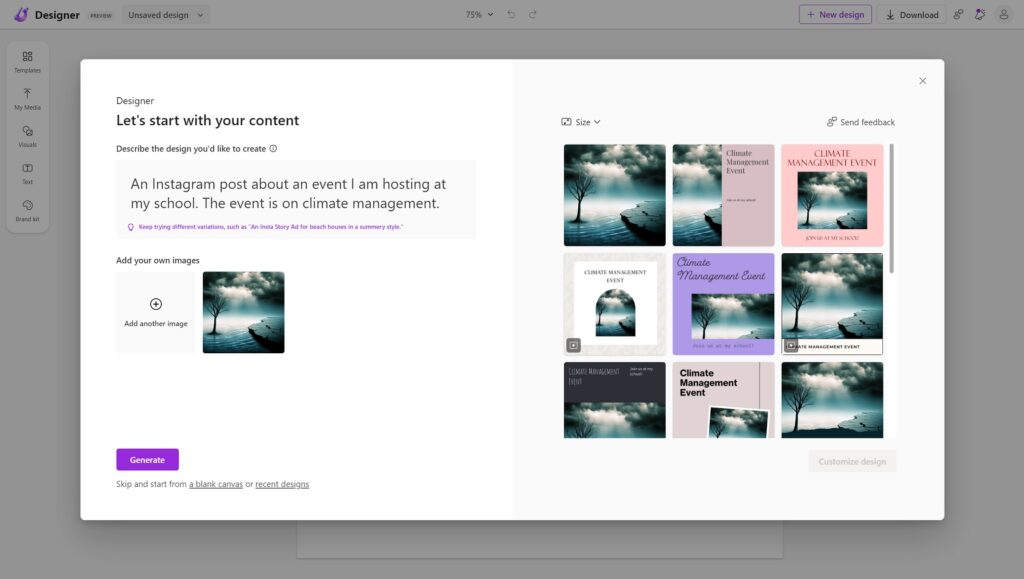Open the Size dropdown
1024x579 pixels.
580,121
